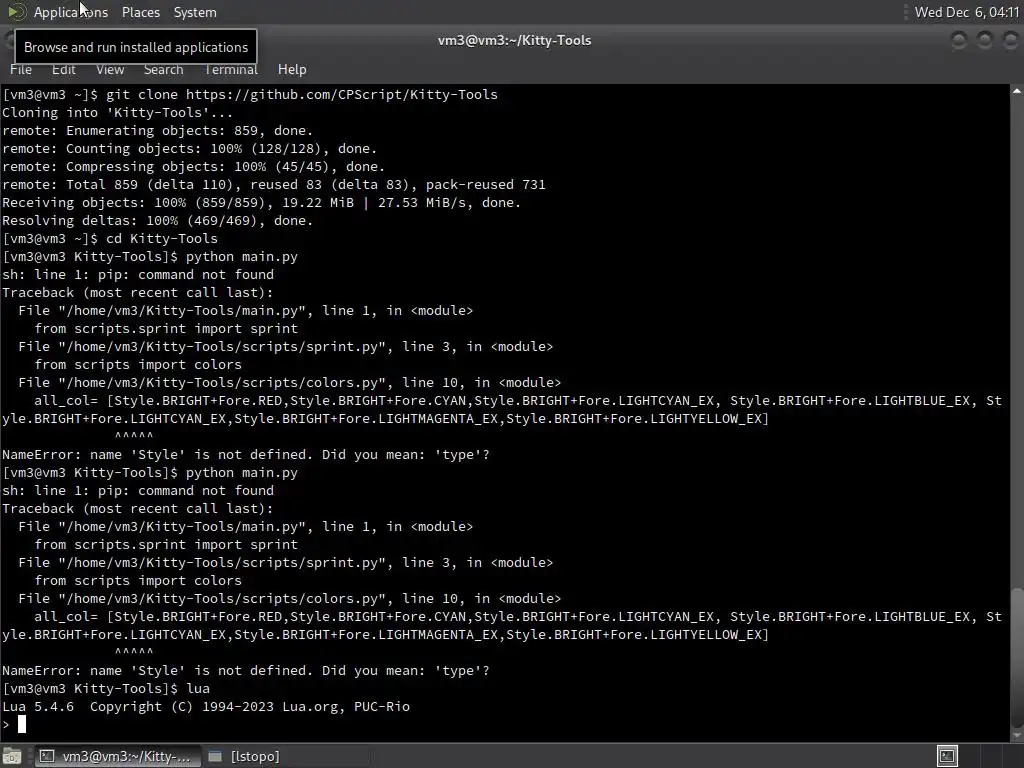Open the Places menu
1024x768 pixels.
140,12
